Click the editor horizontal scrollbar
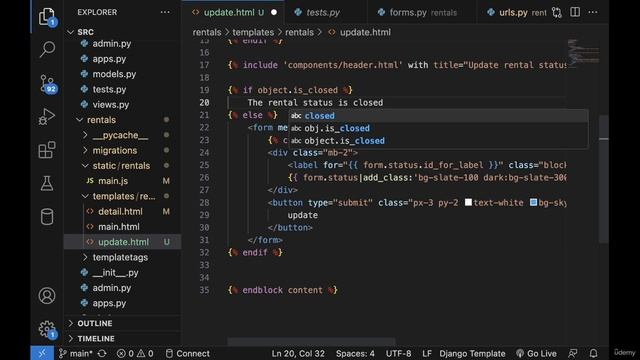Image resolution: width=640 pixels, height=360 pixels. (311, 341)
